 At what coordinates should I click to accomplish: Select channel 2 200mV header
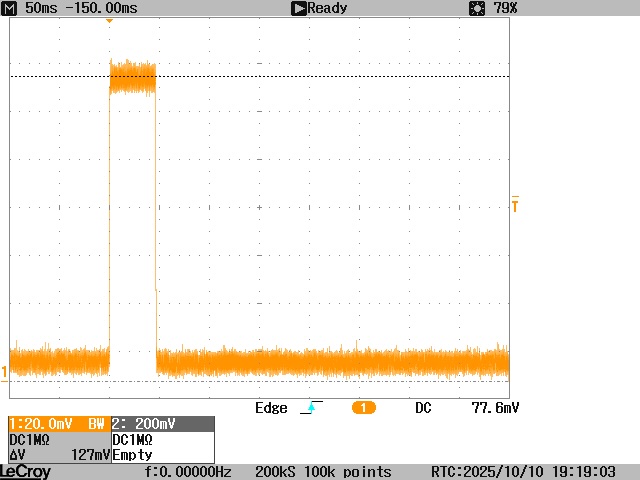(x=142, y=424)
